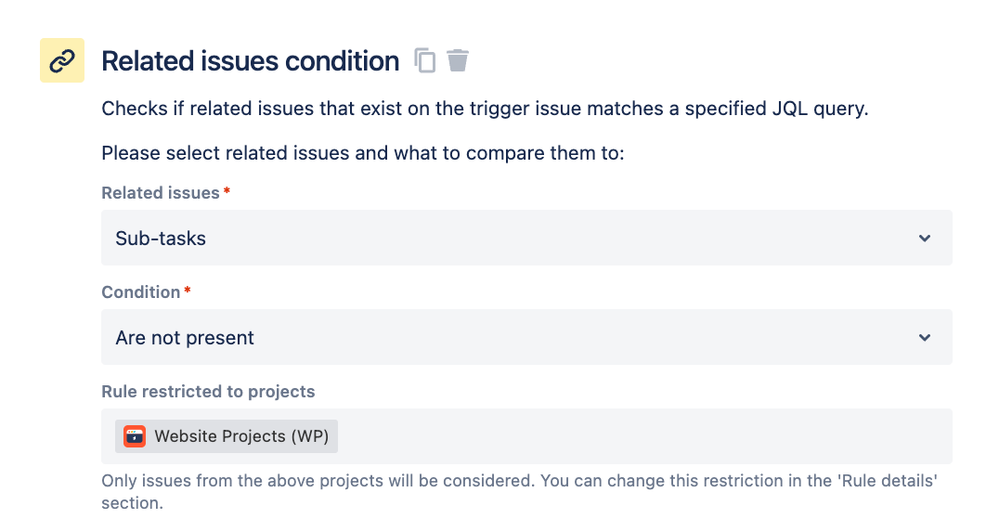Click empty area of restricted projects field

(x=640, y=436)
